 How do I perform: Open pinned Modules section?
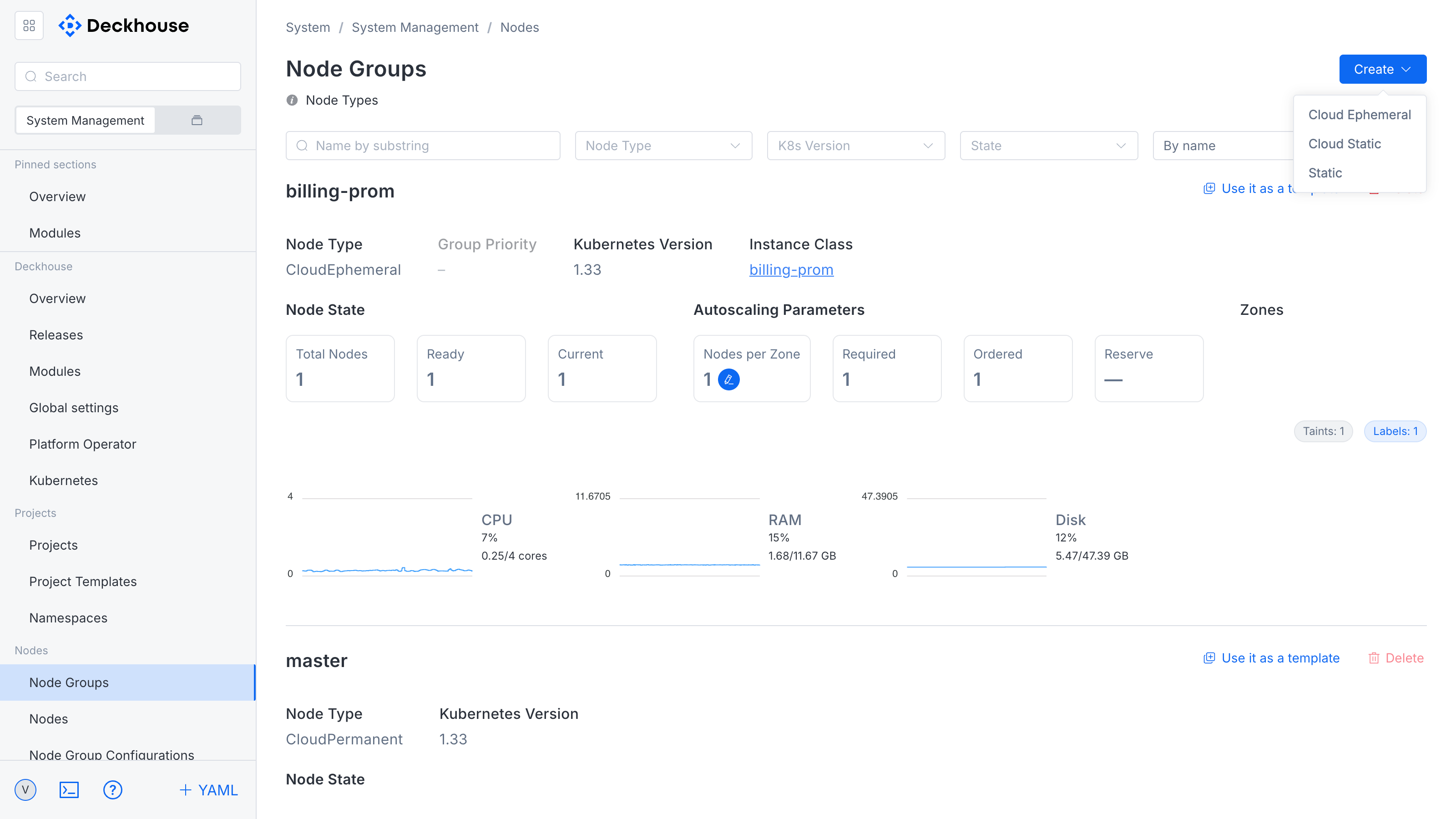128,233
